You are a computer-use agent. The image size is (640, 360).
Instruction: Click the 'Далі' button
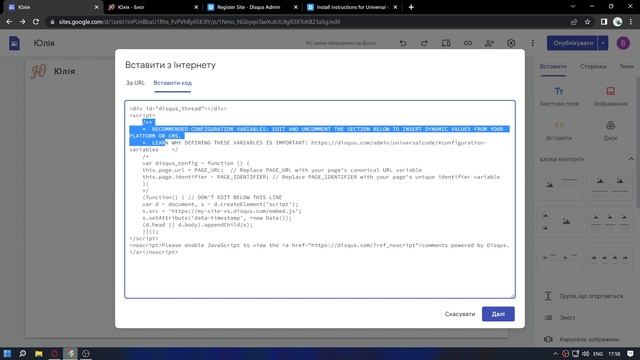click(498, 314)
